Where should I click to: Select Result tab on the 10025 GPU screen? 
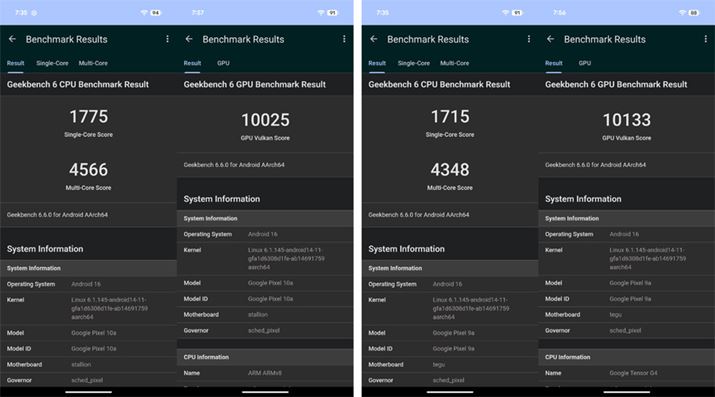click(x=192, y=63)
